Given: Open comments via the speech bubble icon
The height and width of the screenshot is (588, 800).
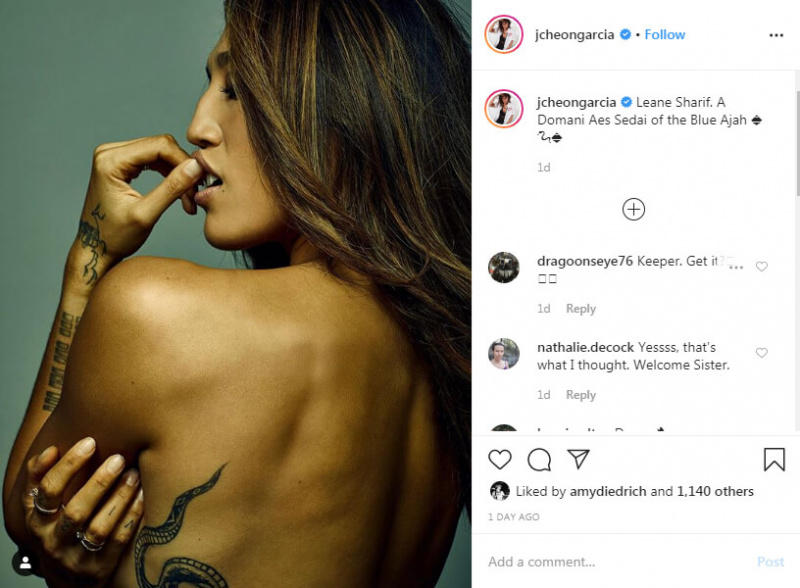Looking at the screenshot, I should point(539,459).
